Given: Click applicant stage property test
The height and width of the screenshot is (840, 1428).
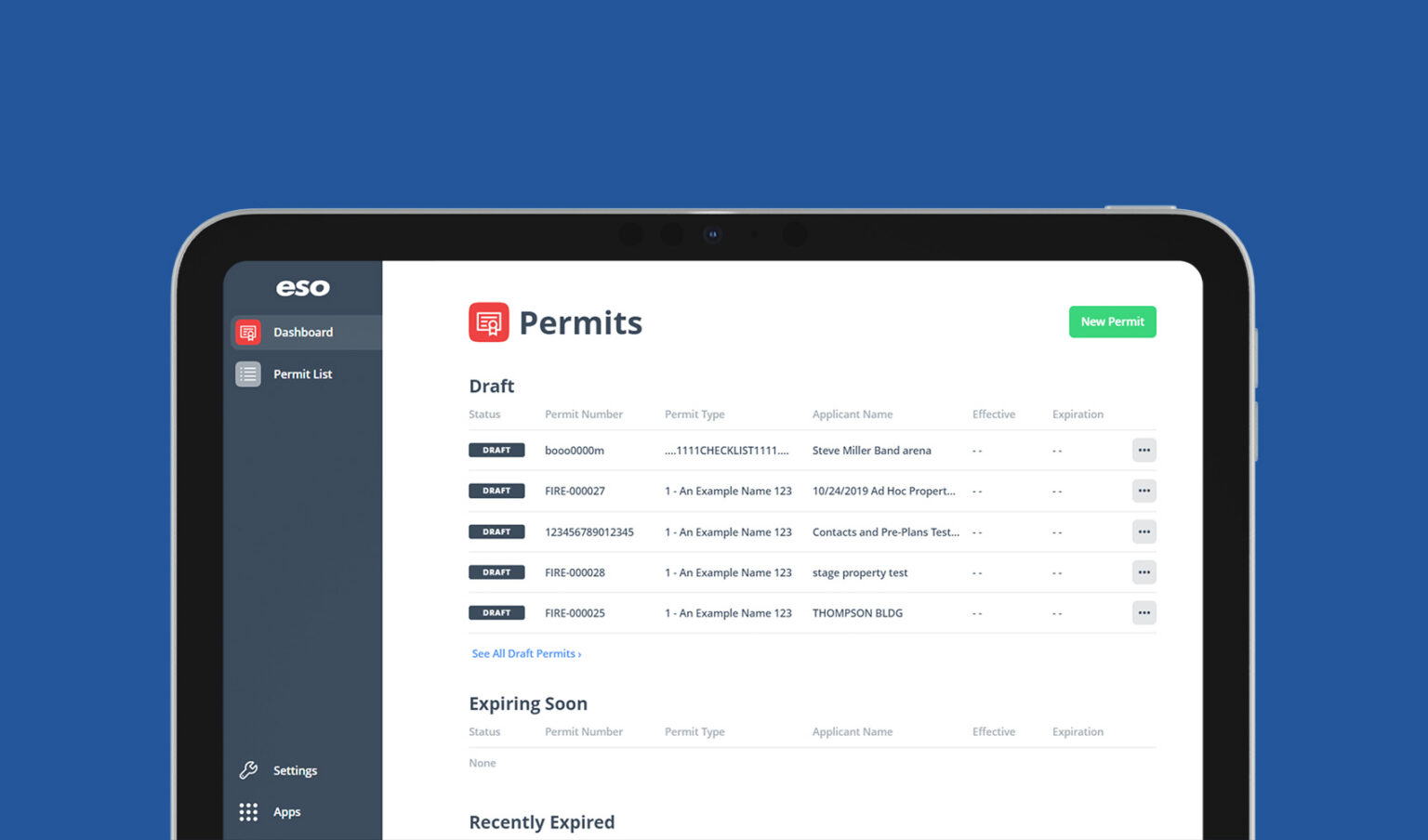Looking at the screenshot, I should pos(860,573).
